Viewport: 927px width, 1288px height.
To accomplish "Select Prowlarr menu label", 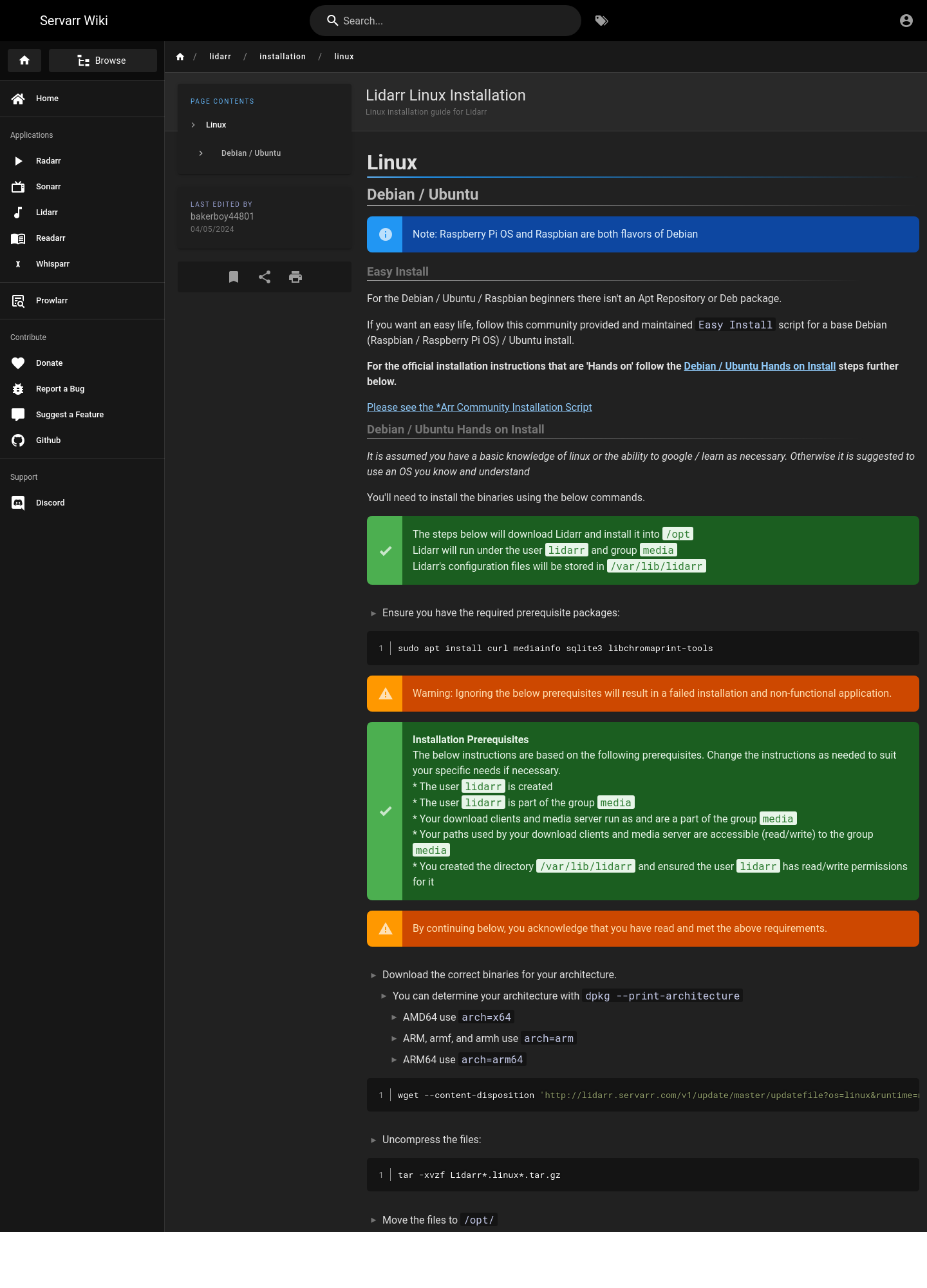I will click(51, 301).
